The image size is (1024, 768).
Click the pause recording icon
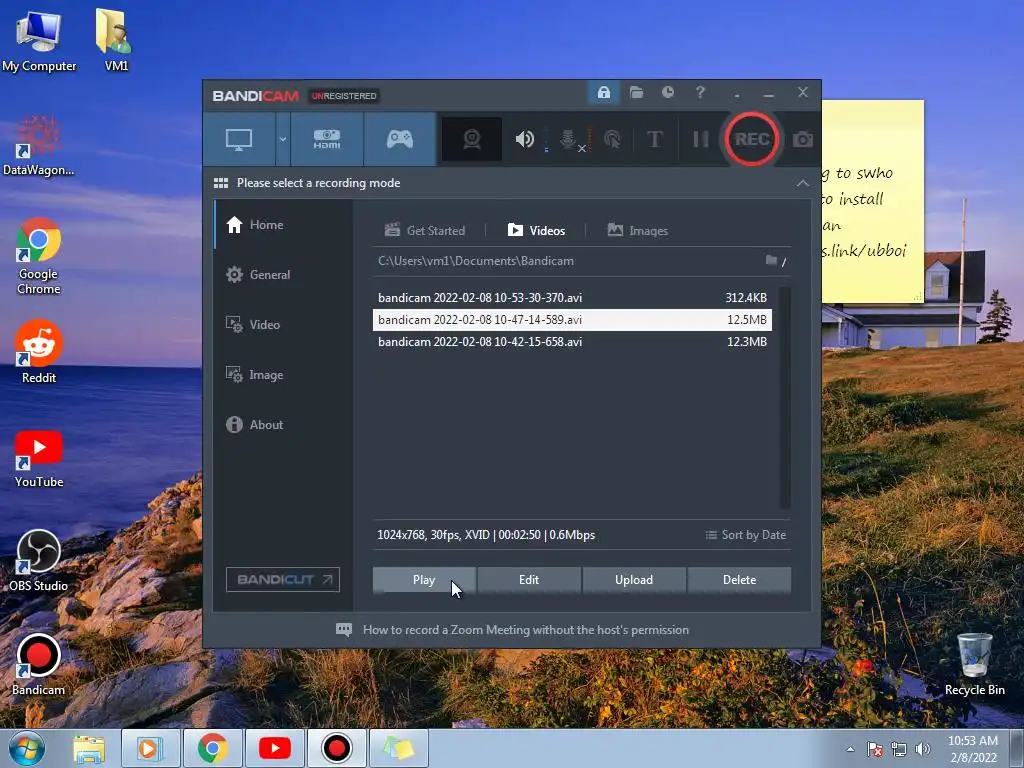(700, 139)
